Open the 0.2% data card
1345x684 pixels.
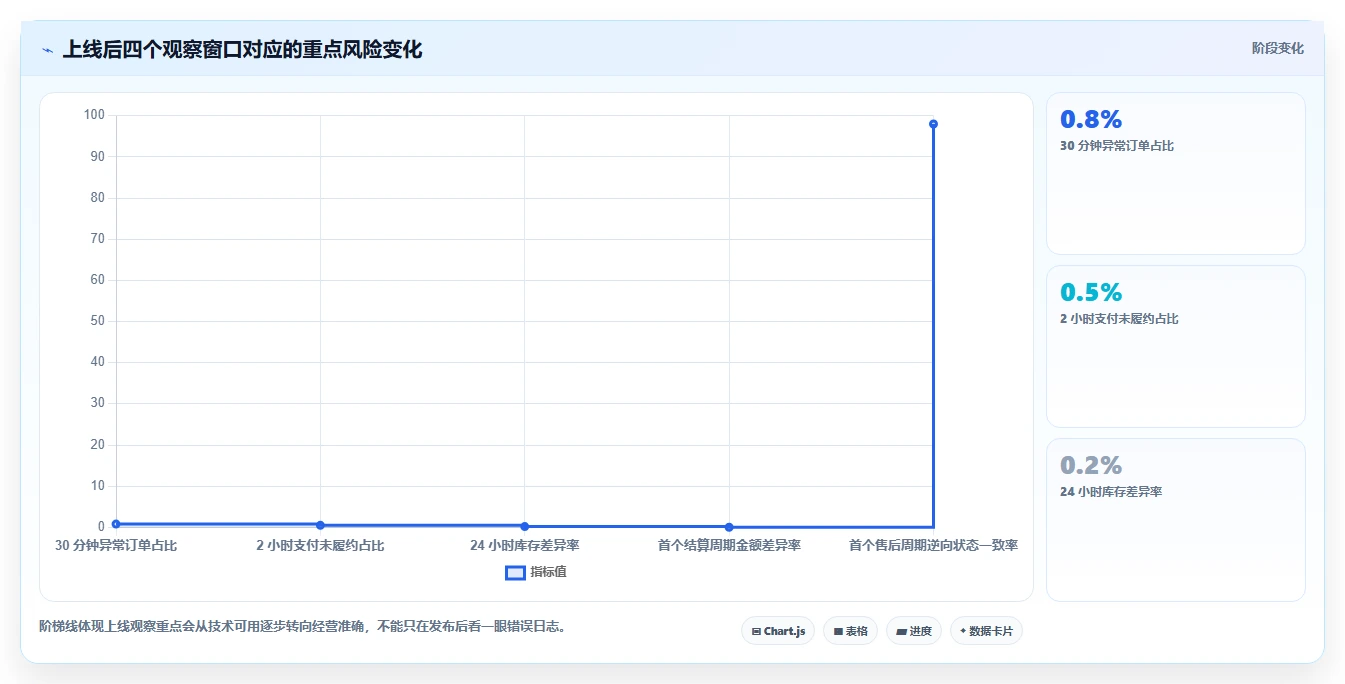point(1176,520)
